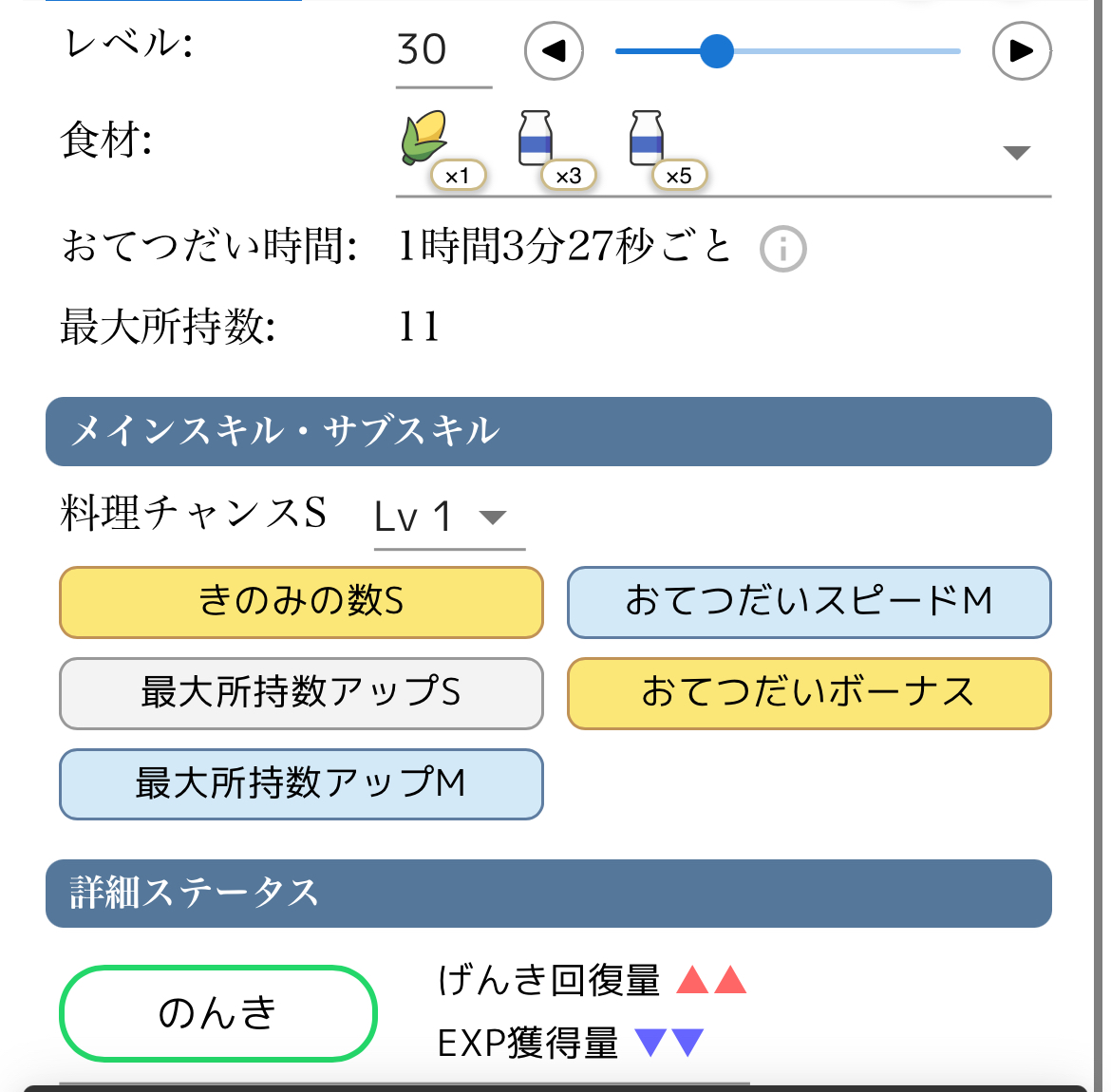Screen dimensions: 1111x1092
Task: Click the のんき nature button
Action: (x=218, y=1013)
